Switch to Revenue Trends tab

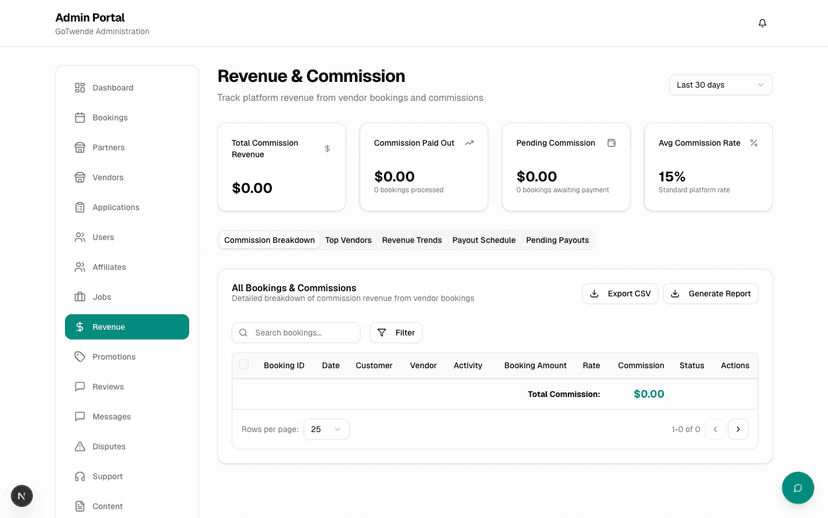click(x=412, y=240)
